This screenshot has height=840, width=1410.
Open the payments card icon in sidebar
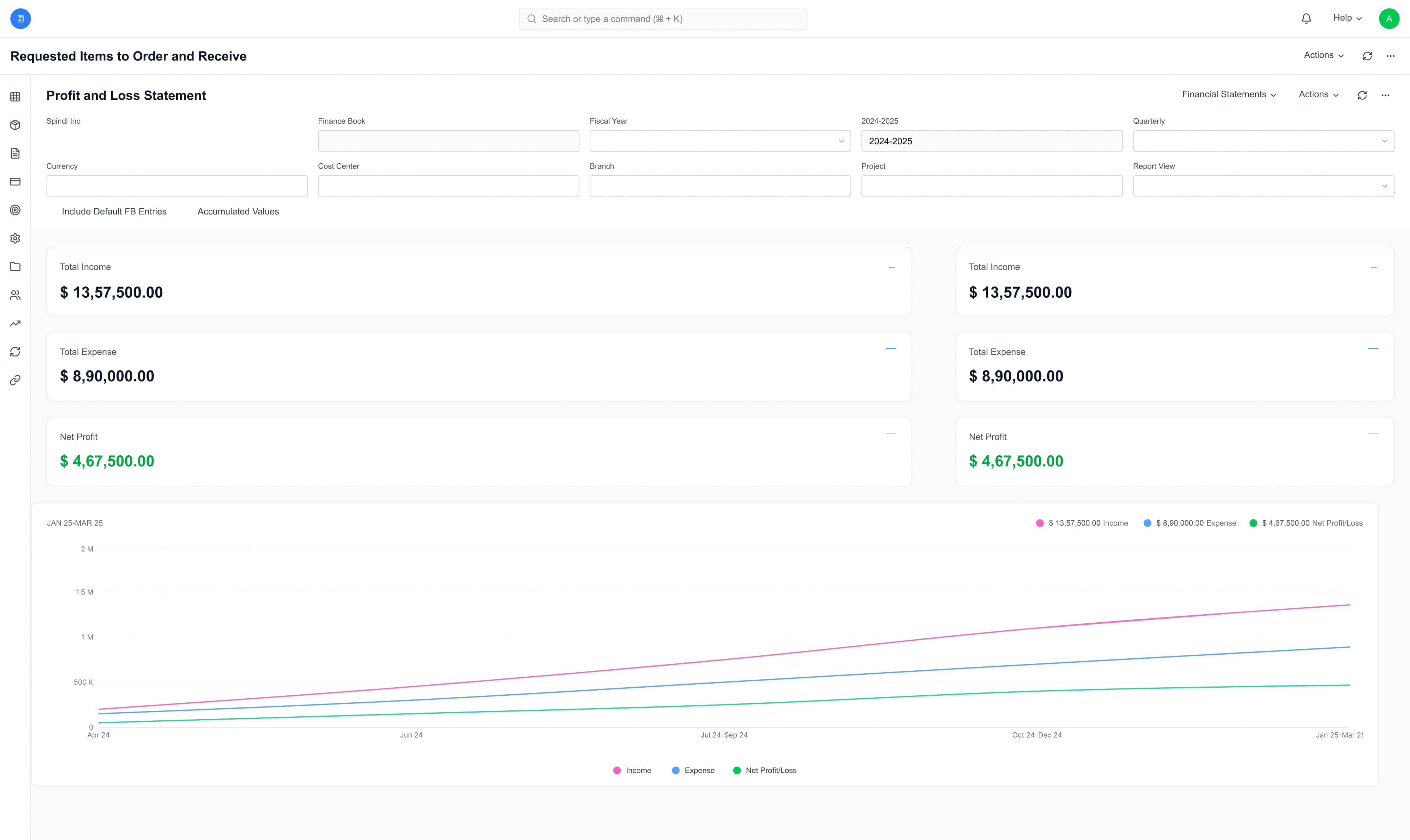15,182
